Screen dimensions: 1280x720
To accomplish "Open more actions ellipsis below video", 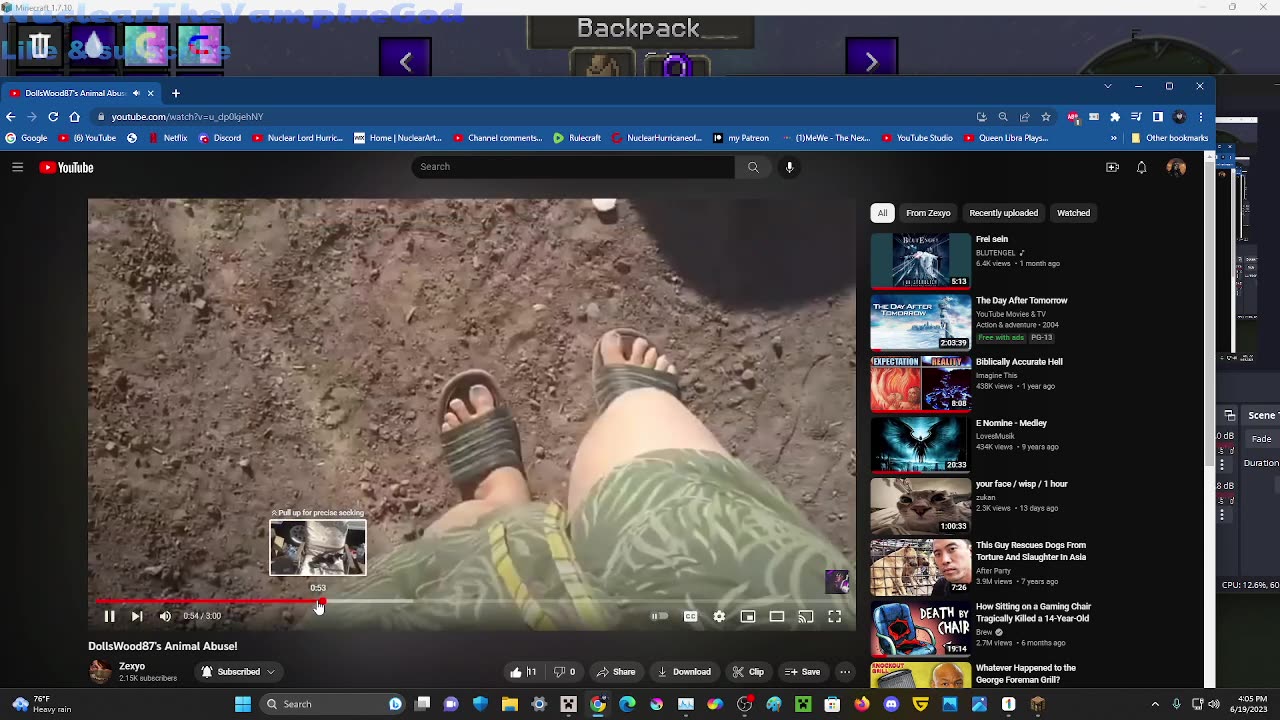I will tap(845, 672).
